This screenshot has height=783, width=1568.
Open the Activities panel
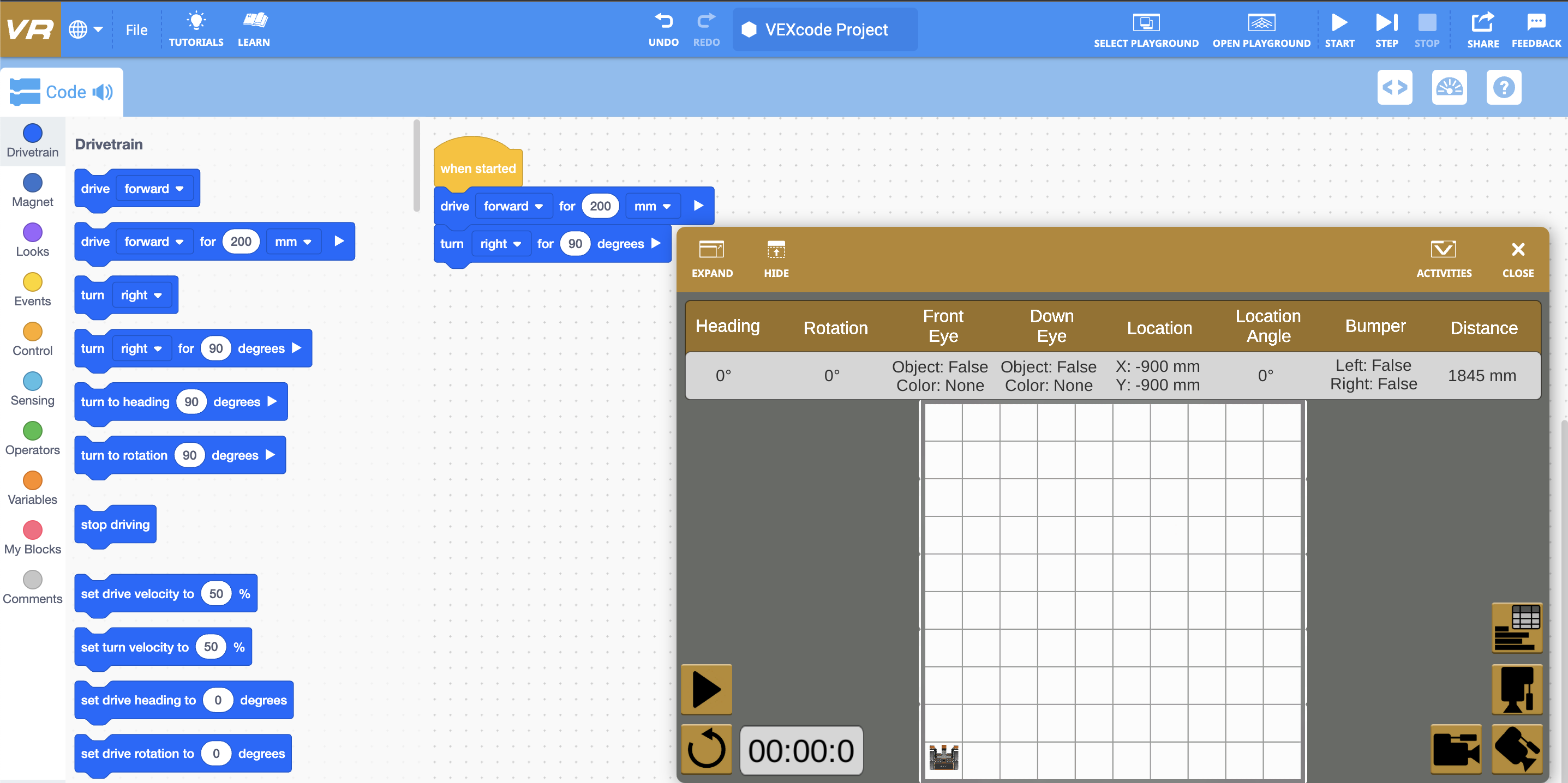click(x=1444, y=258)
